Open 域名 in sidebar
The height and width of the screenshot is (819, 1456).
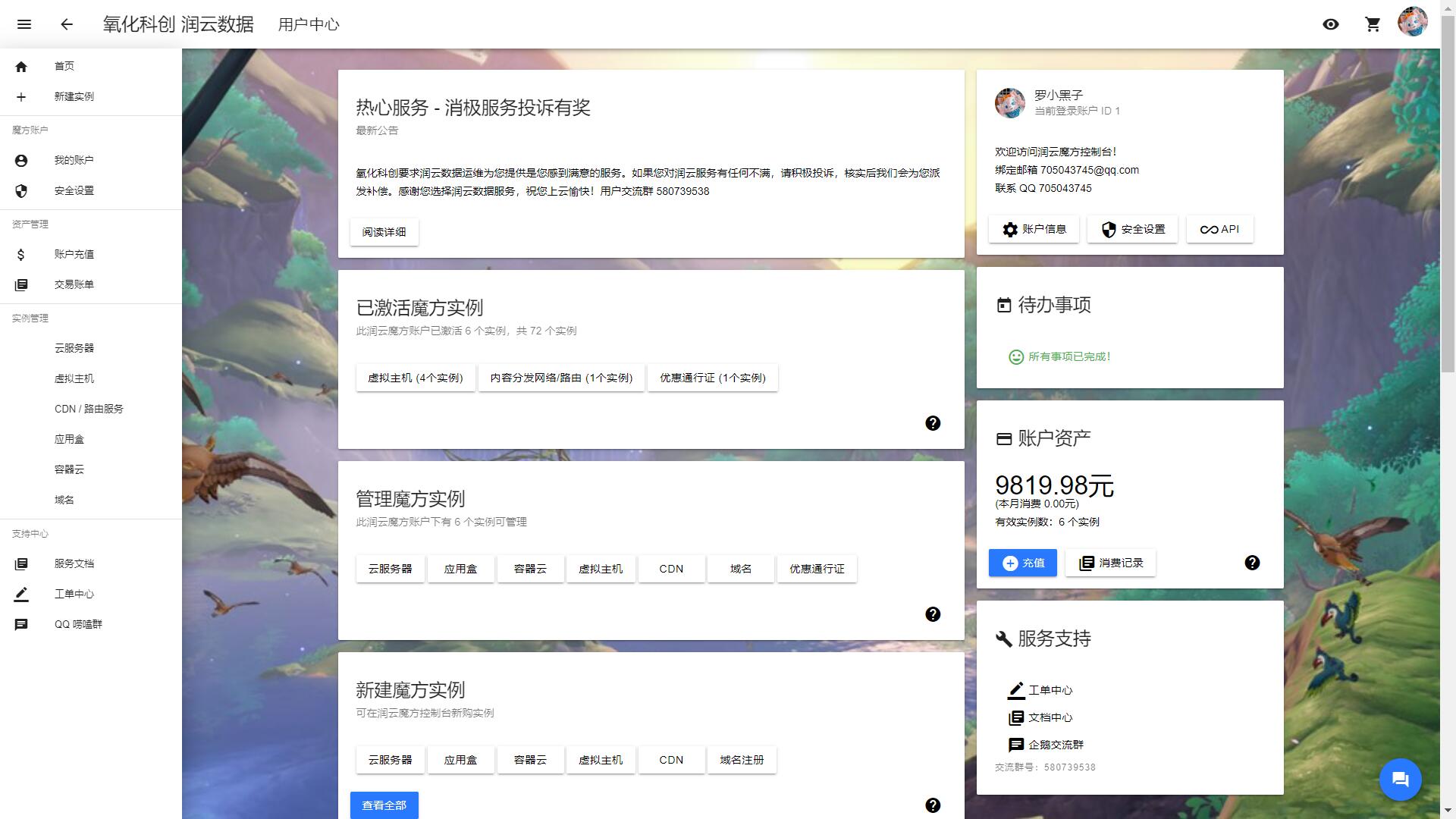[x=91, y=500]
